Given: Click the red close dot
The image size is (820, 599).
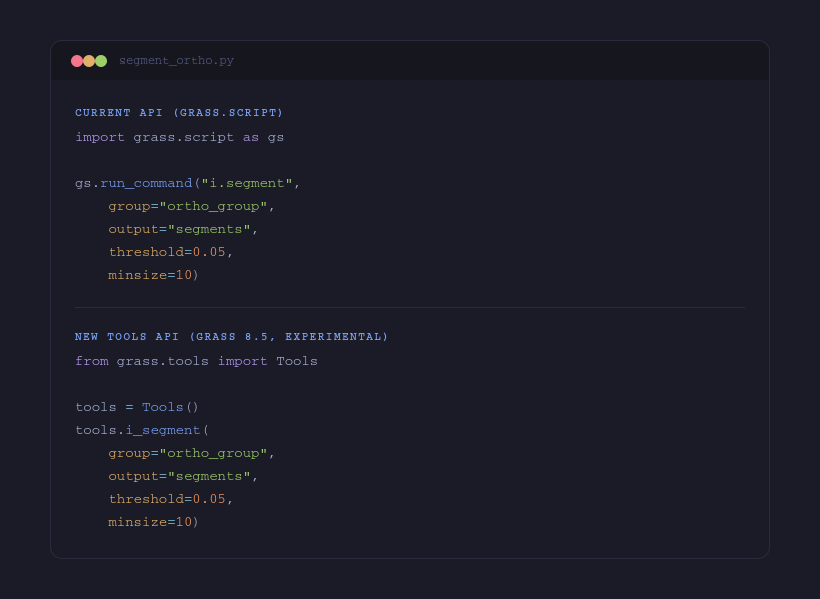Looking at the screenshot, I should tap(77, 61).
